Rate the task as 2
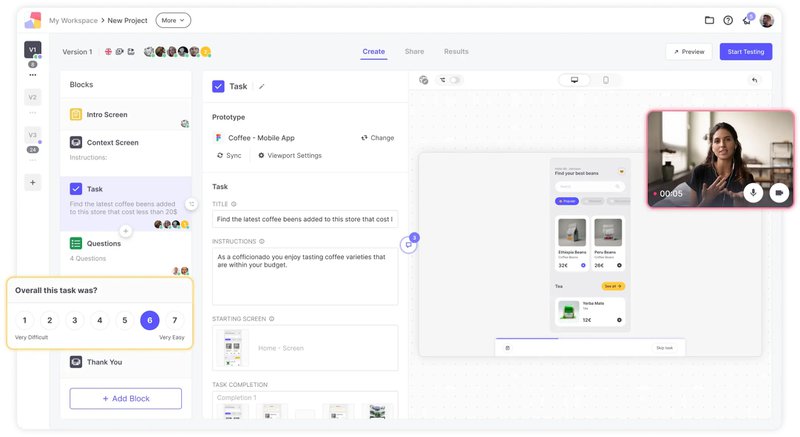The width and height of the screenshot is (800, 437). point(49,320)
